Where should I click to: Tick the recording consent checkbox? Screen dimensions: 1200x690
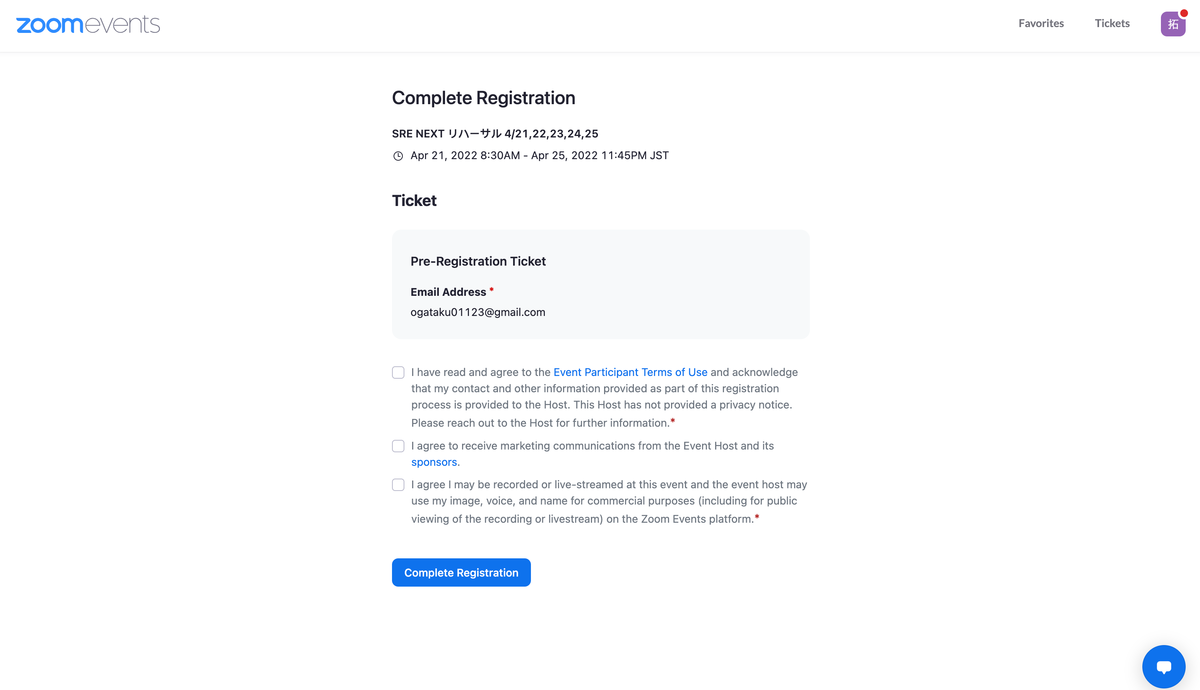pos(398,484)
